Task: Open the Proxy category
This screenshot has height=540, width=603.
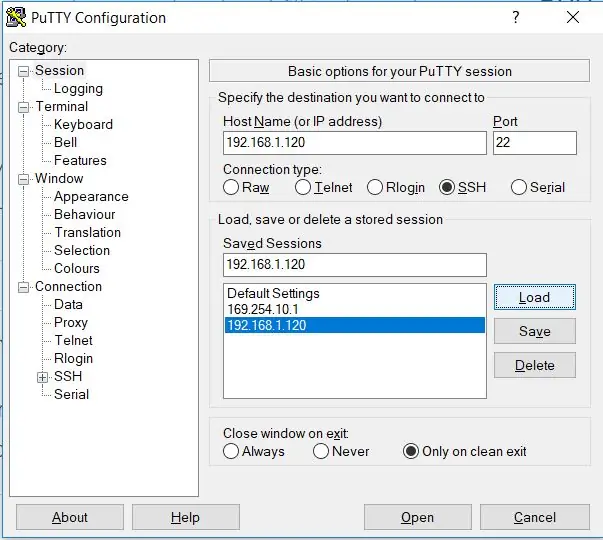Action: click(71, 322)
